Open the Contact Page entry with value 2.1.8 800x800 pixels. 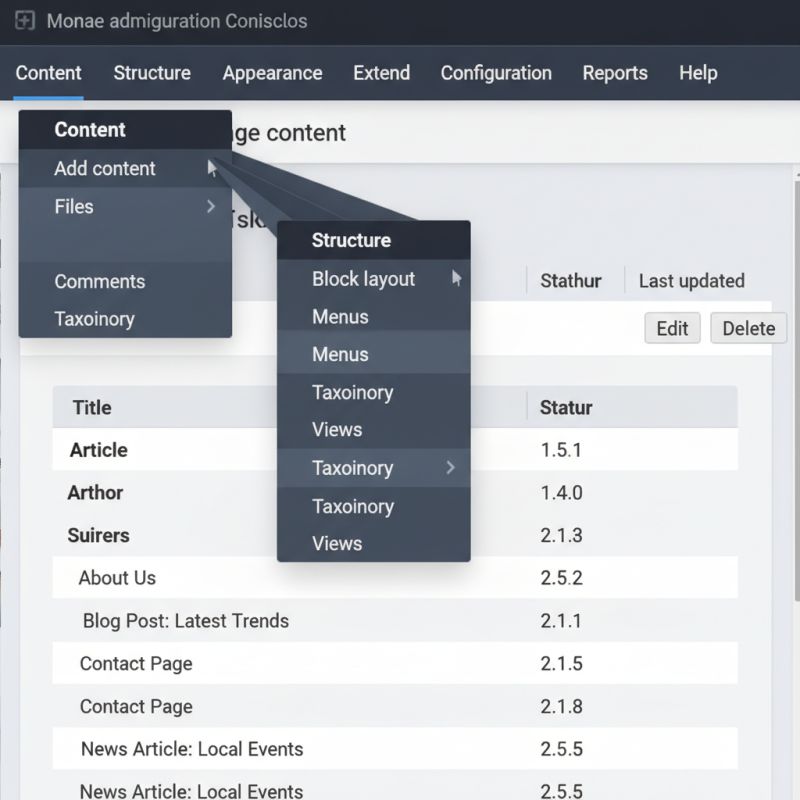pos(136,707)
